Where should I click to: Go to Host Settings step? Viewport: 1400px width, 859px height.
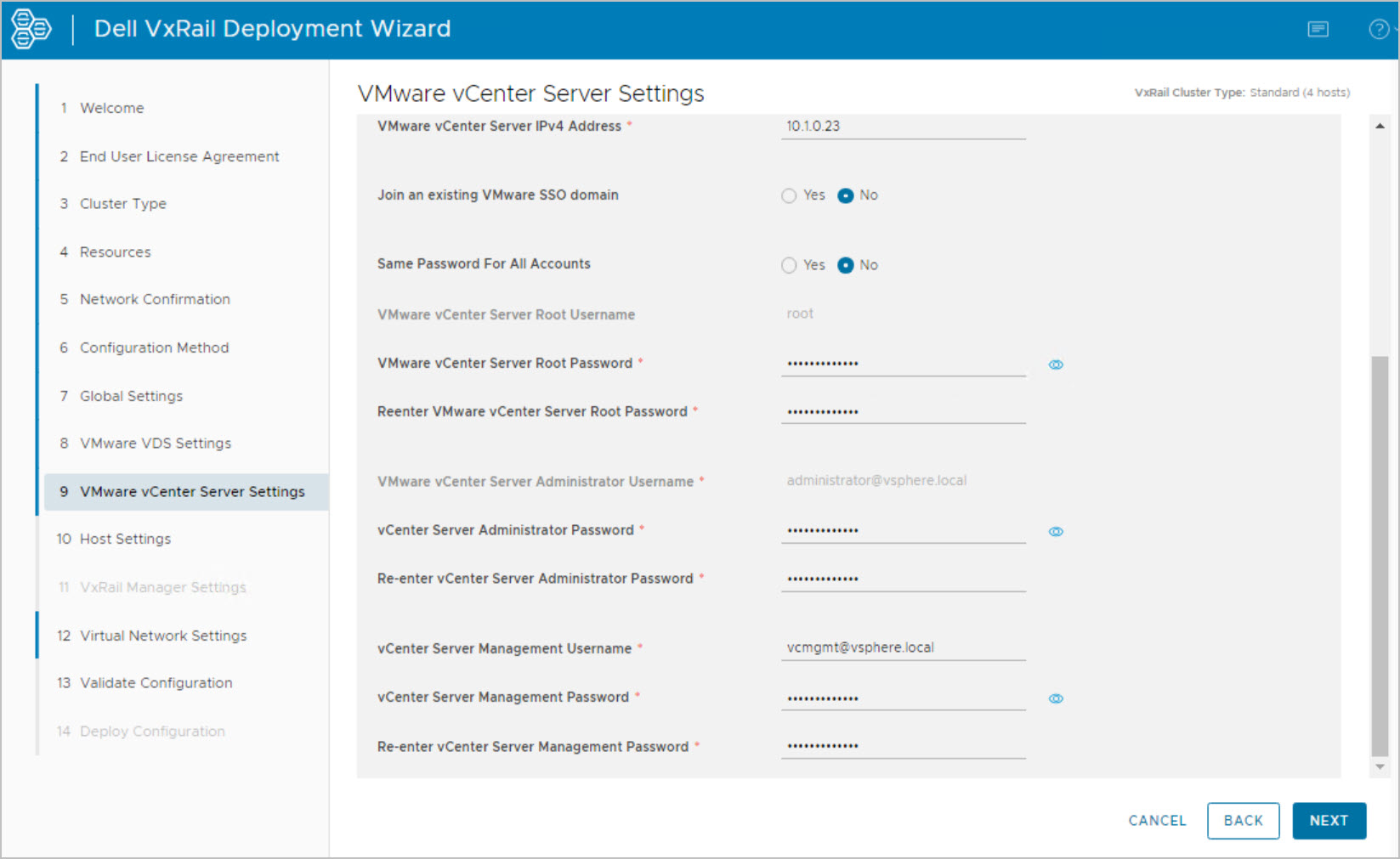125,540
